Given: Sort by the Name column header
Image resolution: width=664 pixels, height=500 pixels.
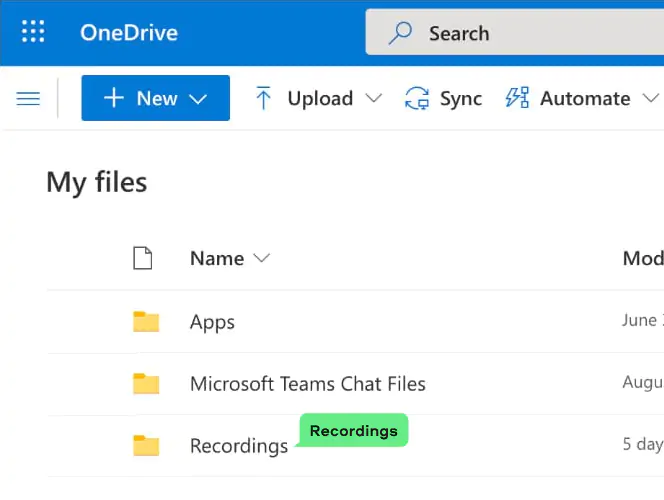Looking at the screenshot, I should click(217, 258).
